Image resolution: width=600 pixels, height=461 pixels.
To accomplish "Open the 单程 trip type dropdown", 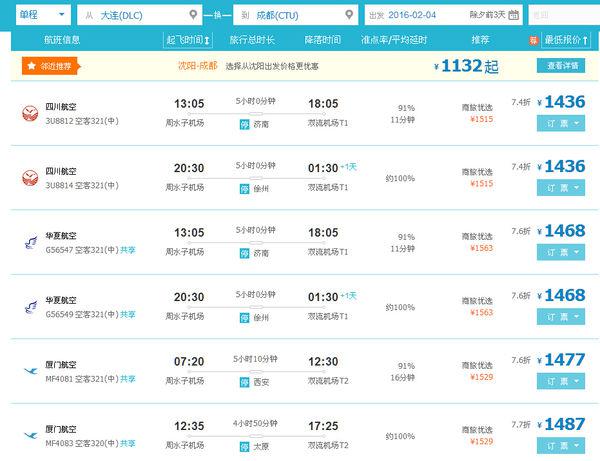I will (x=43, y=15).
